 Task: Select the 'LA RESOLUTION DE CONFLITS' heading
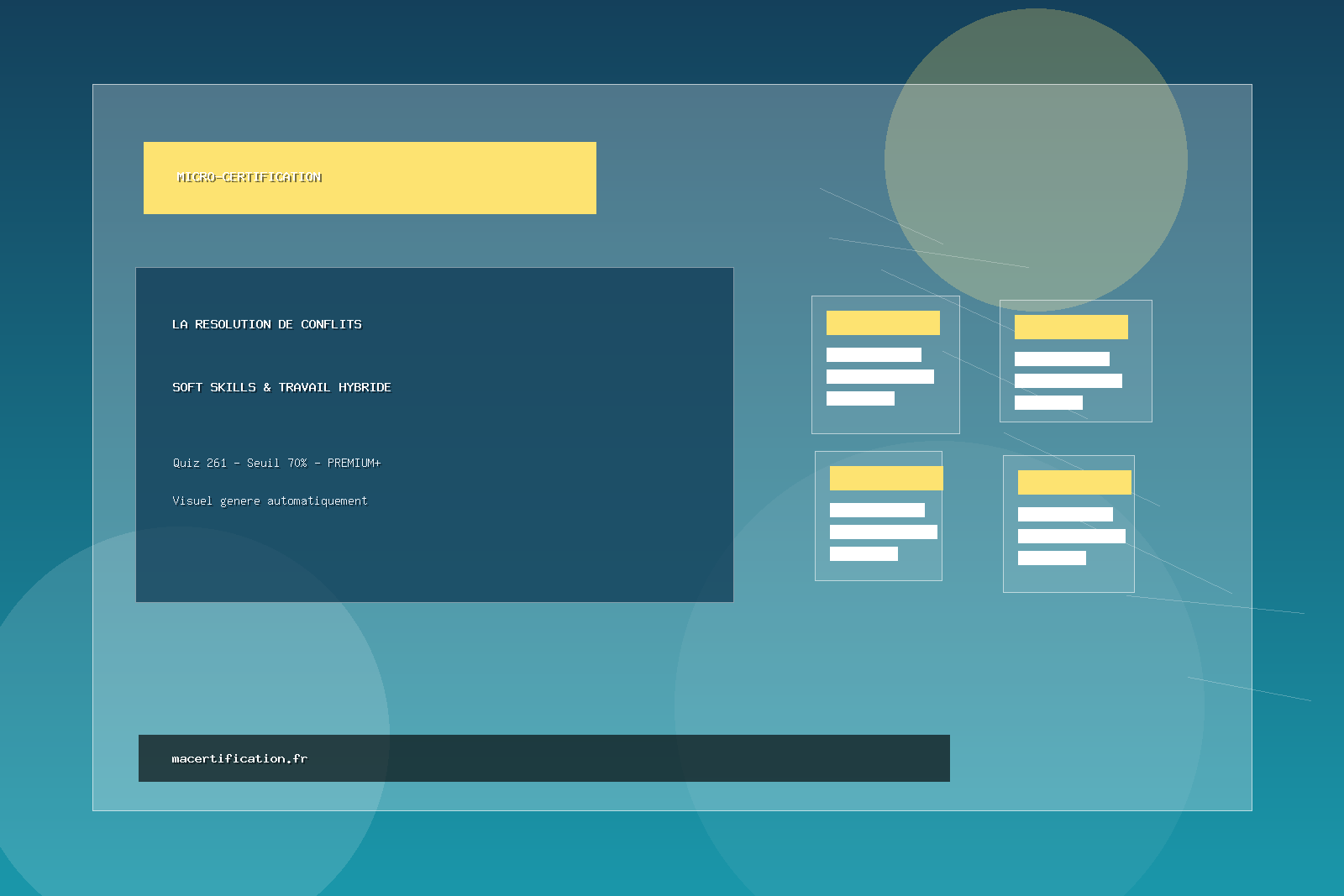point(266,324)
